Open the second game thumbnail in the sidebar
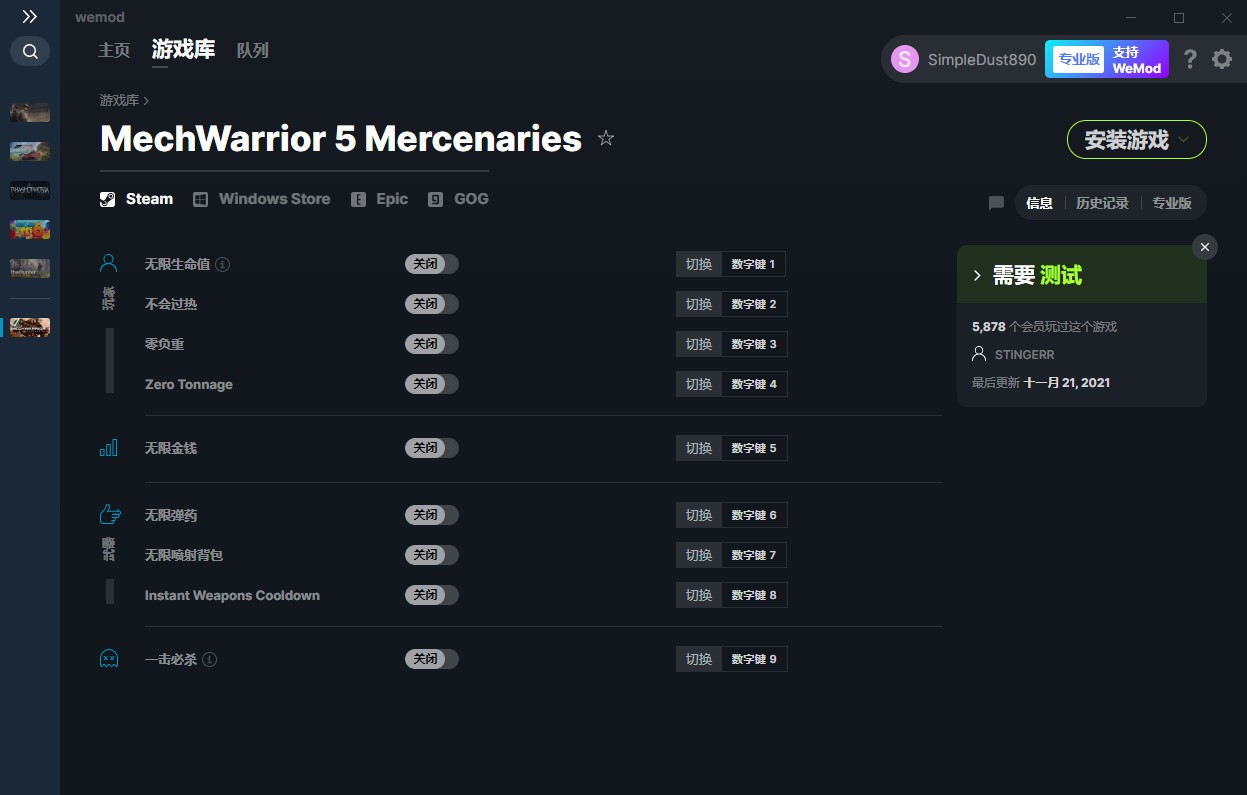This screenshot has width=1247, height=795. click(x=30, y=151)
